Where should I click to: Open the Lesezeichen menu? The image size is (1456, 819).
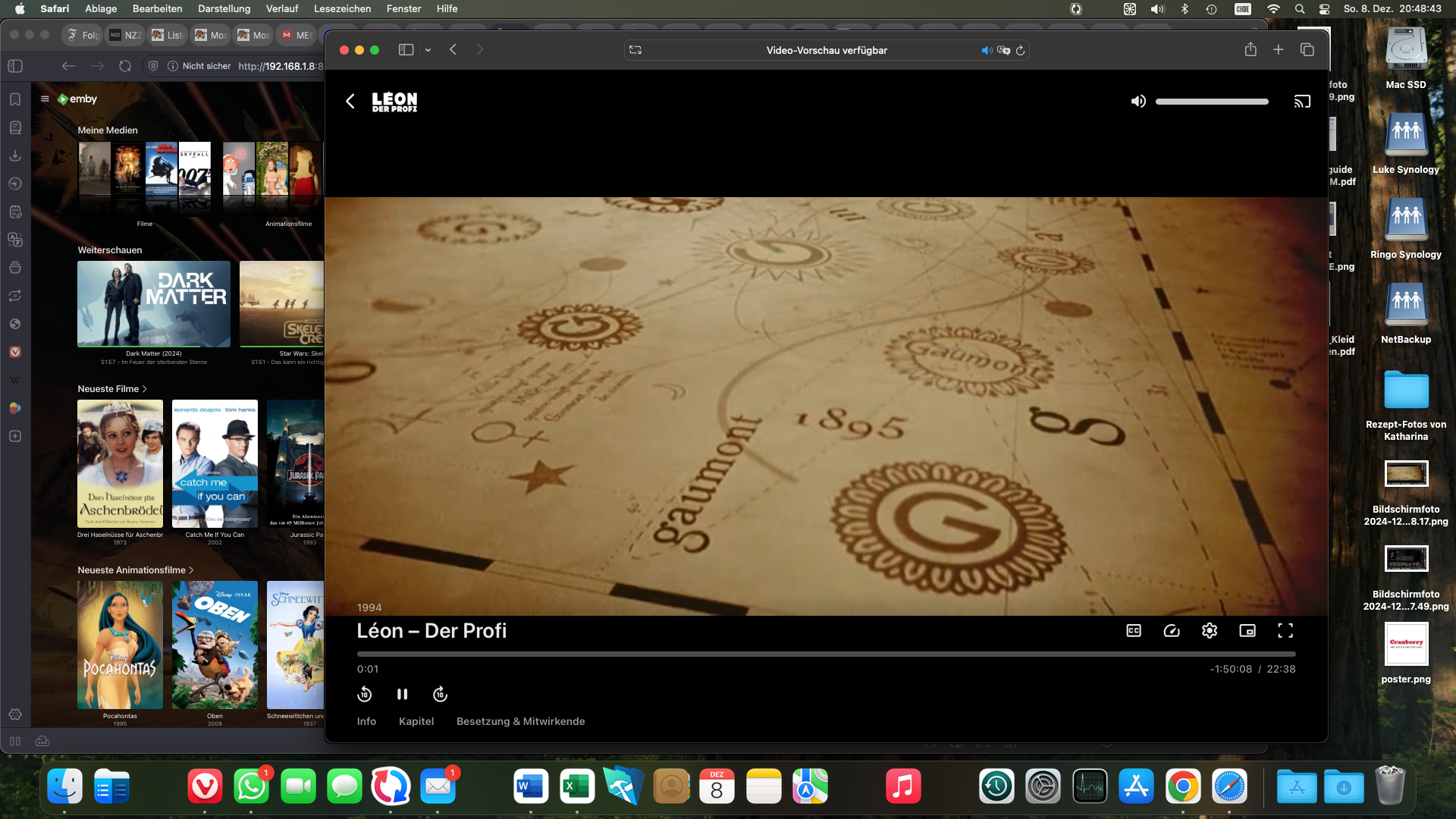coord(342,8)
